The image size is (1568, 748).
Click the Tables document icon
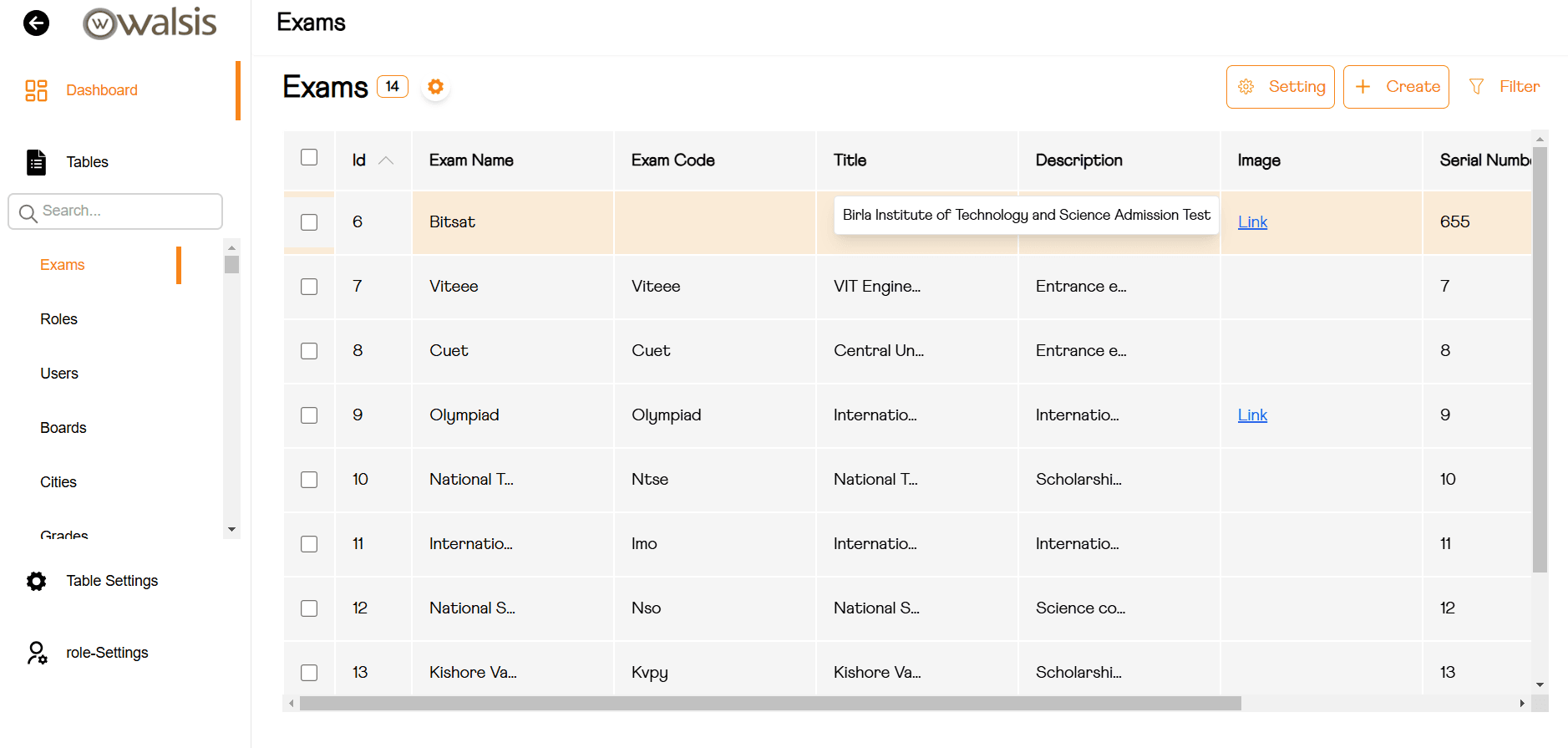(36, 162)
